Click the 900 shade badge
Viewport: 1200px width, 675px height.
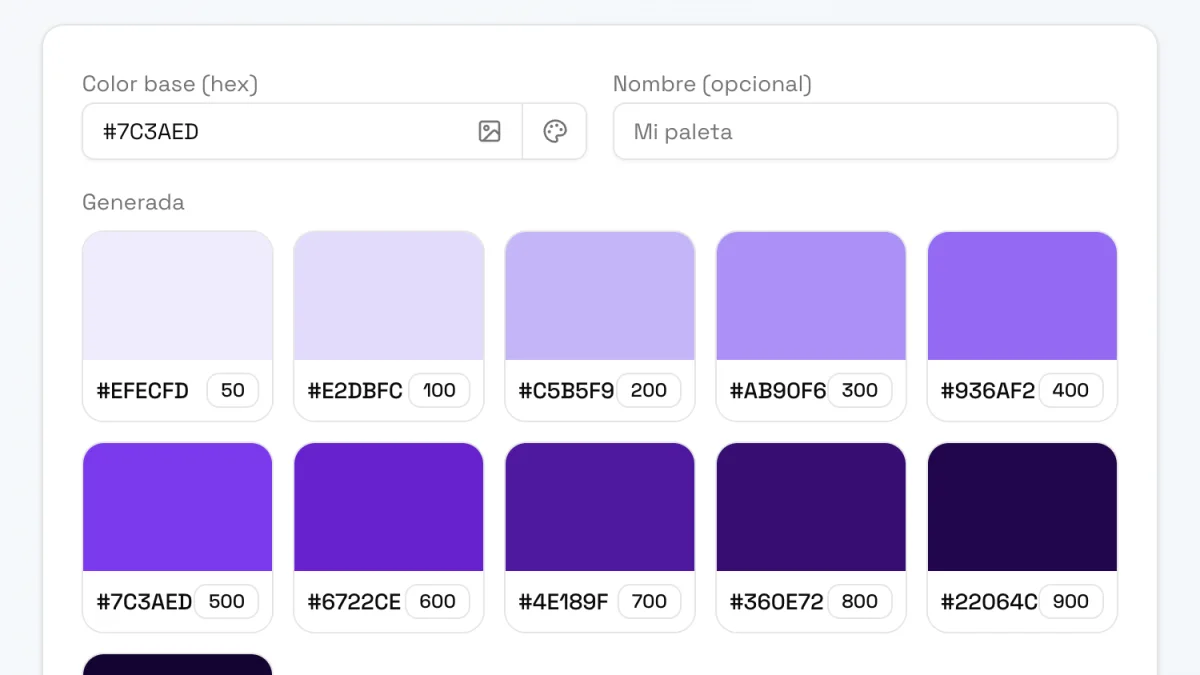point(1071,601)
